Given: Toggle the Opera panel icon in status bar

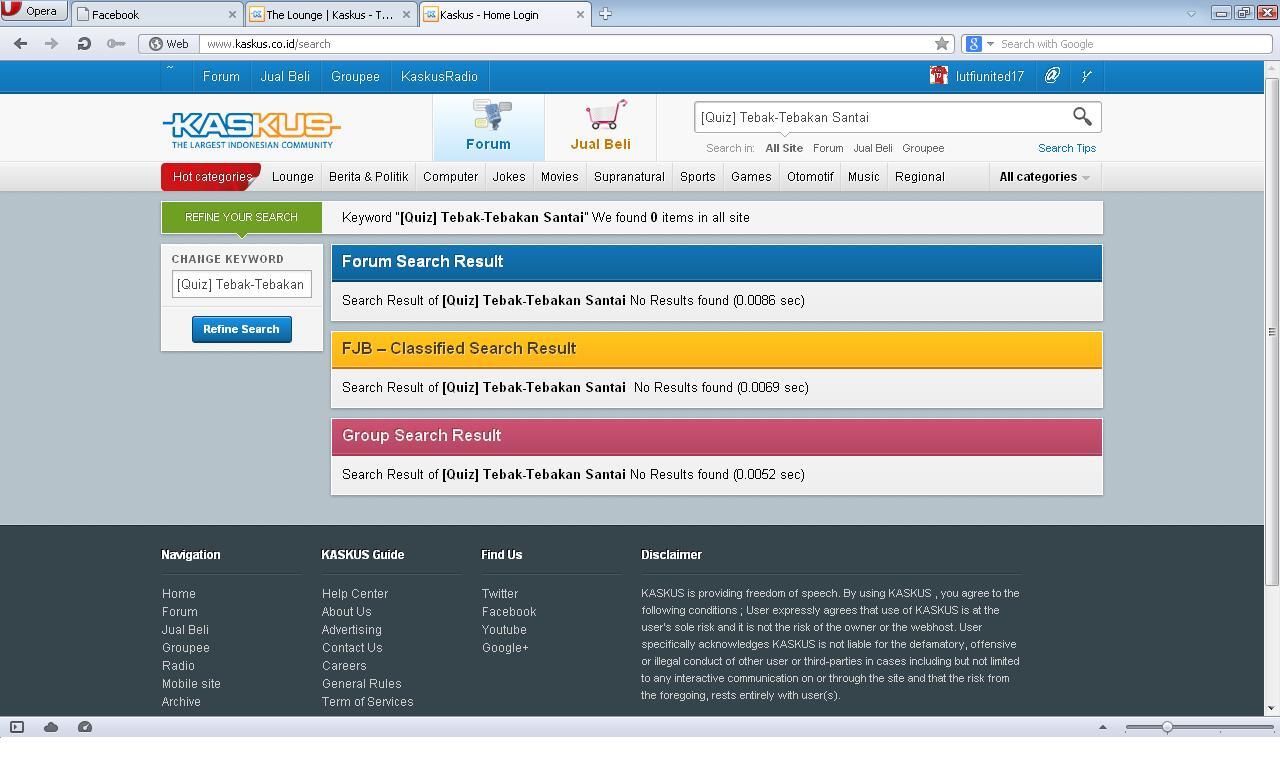Looking at the screenshot, I should point(17,727).
